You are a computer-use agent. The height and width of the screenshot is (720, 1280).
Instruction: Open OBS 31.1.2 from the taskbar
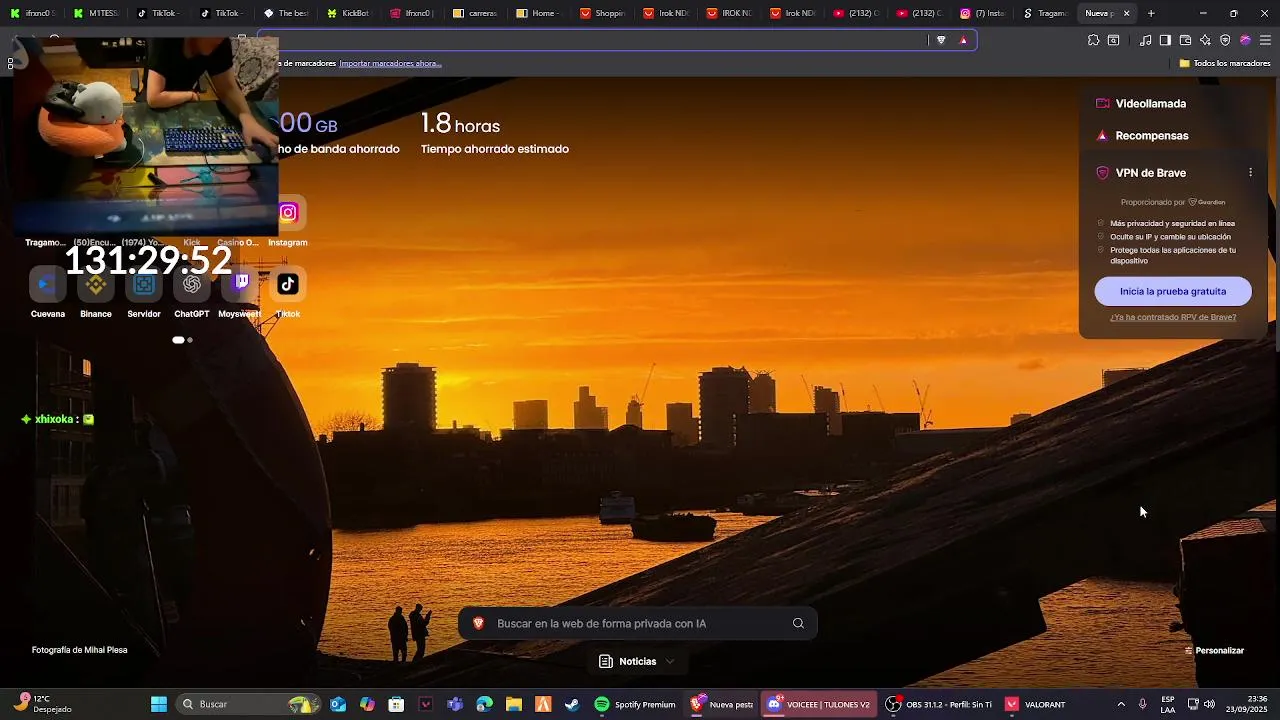click(x=938, y=704)
